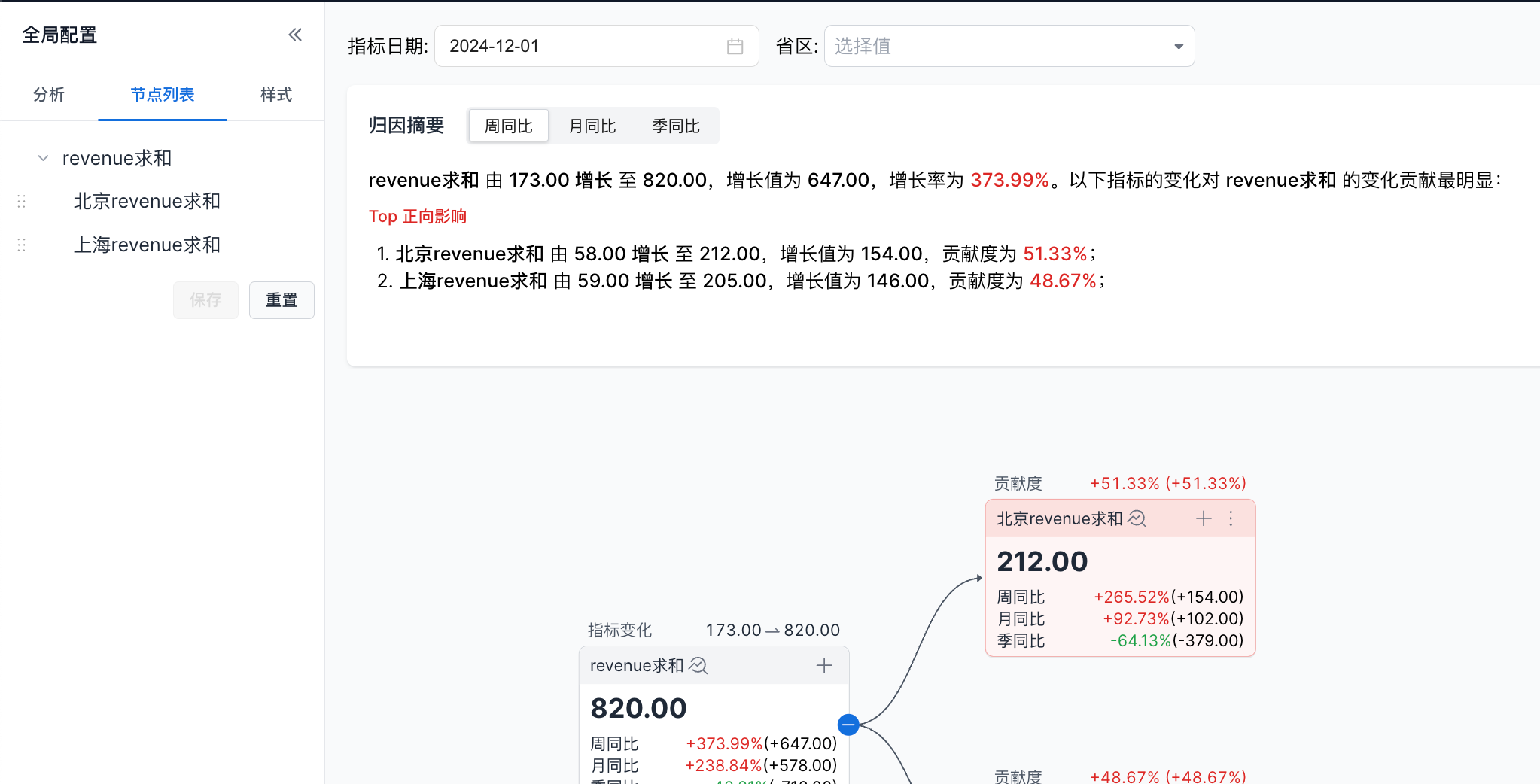The height and width of the screenshot is (784, 1540).
Task: Switch summary to 月同比
Action: pos(592,126)
